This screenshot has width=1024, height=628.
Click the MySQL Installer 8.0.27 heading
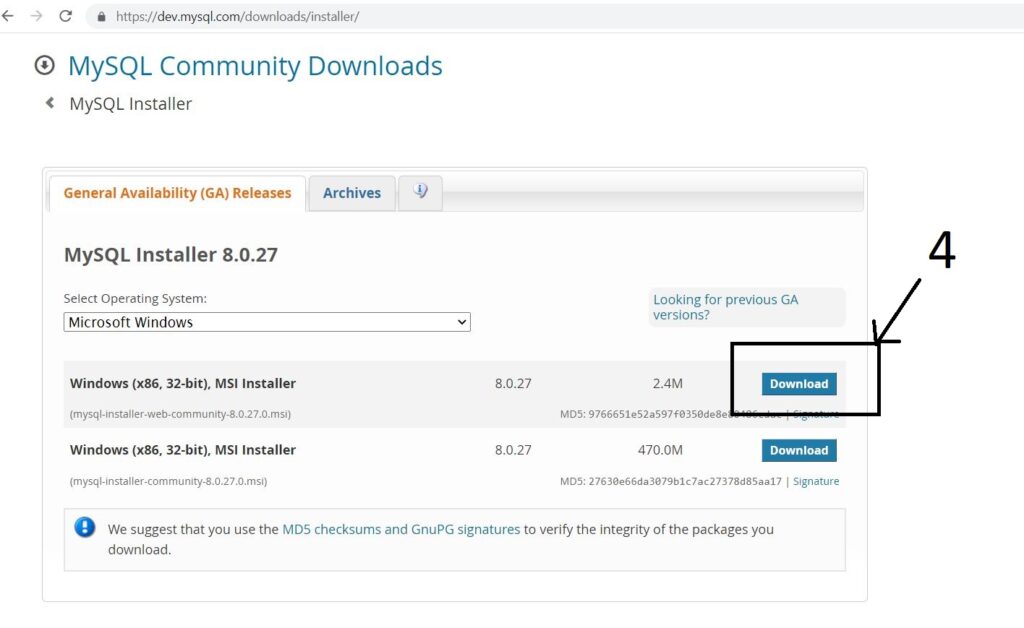coord(171,255)
